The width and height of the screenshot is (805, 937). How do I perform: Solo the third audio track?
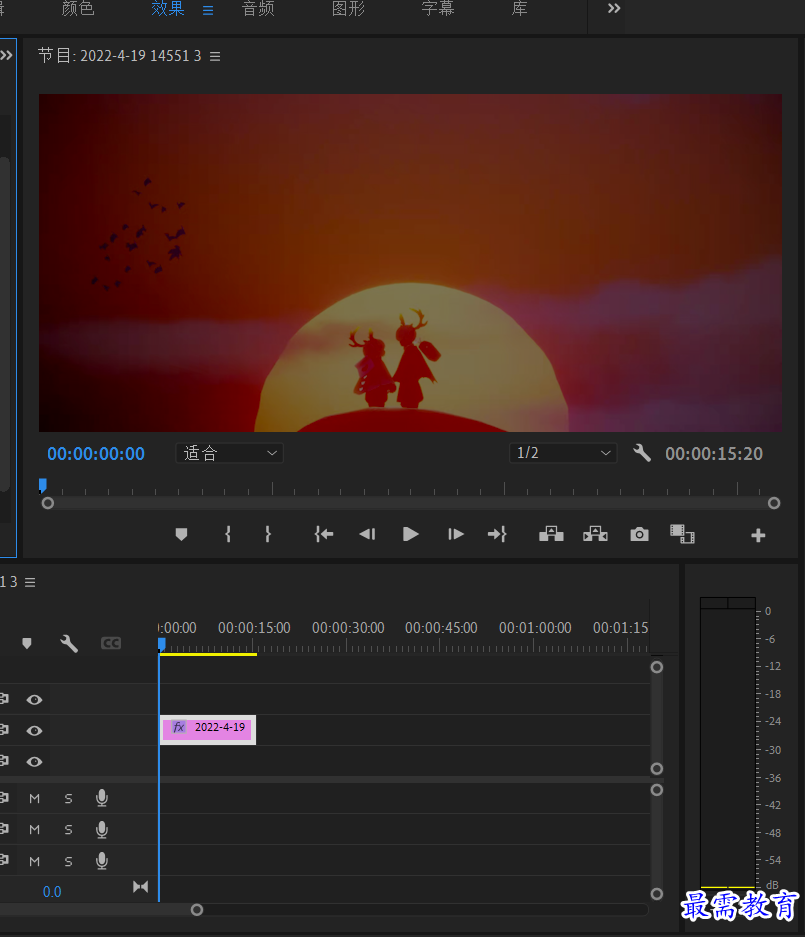click(68, 861)
